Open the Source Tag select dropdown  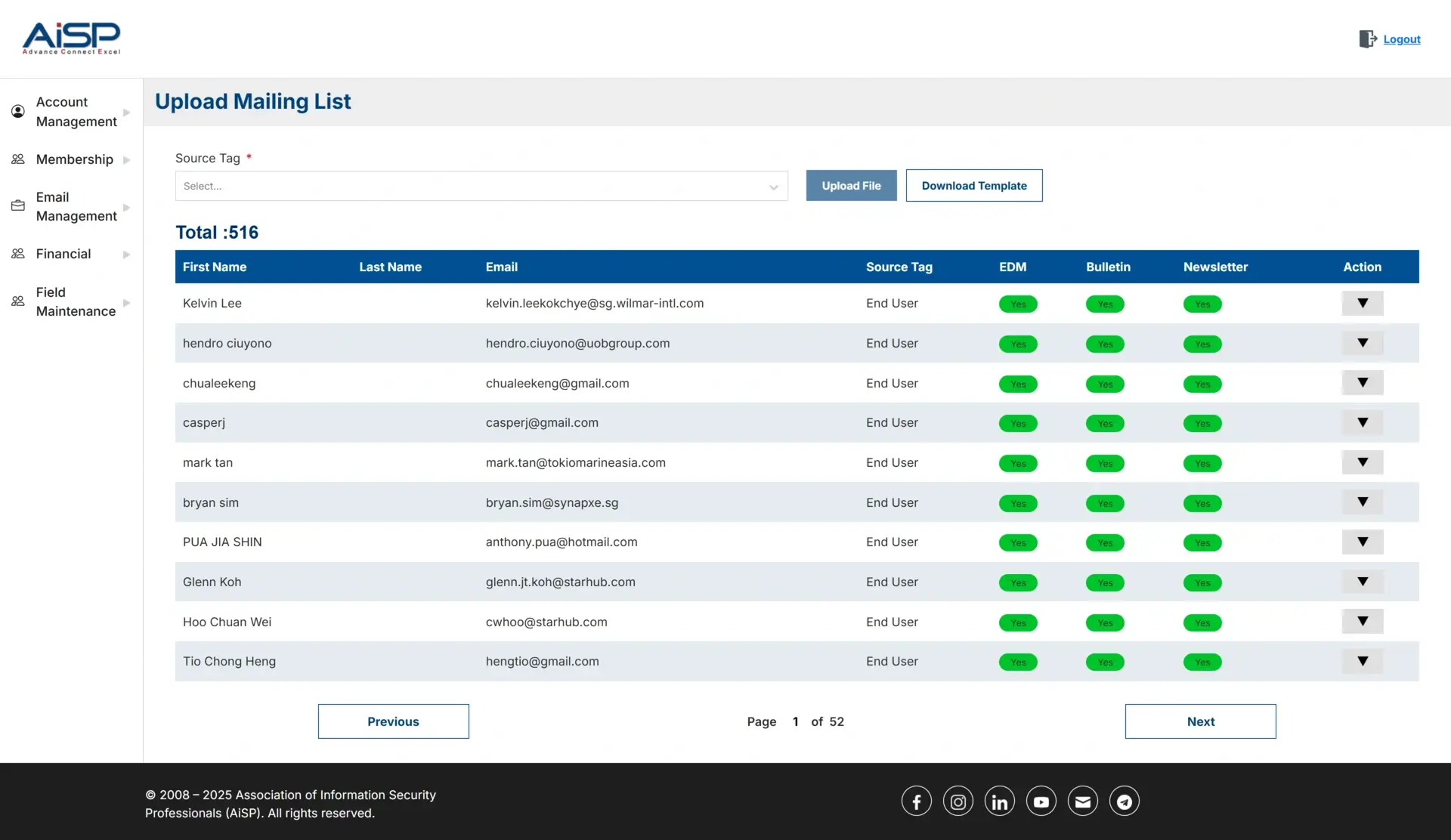(481, 186)
